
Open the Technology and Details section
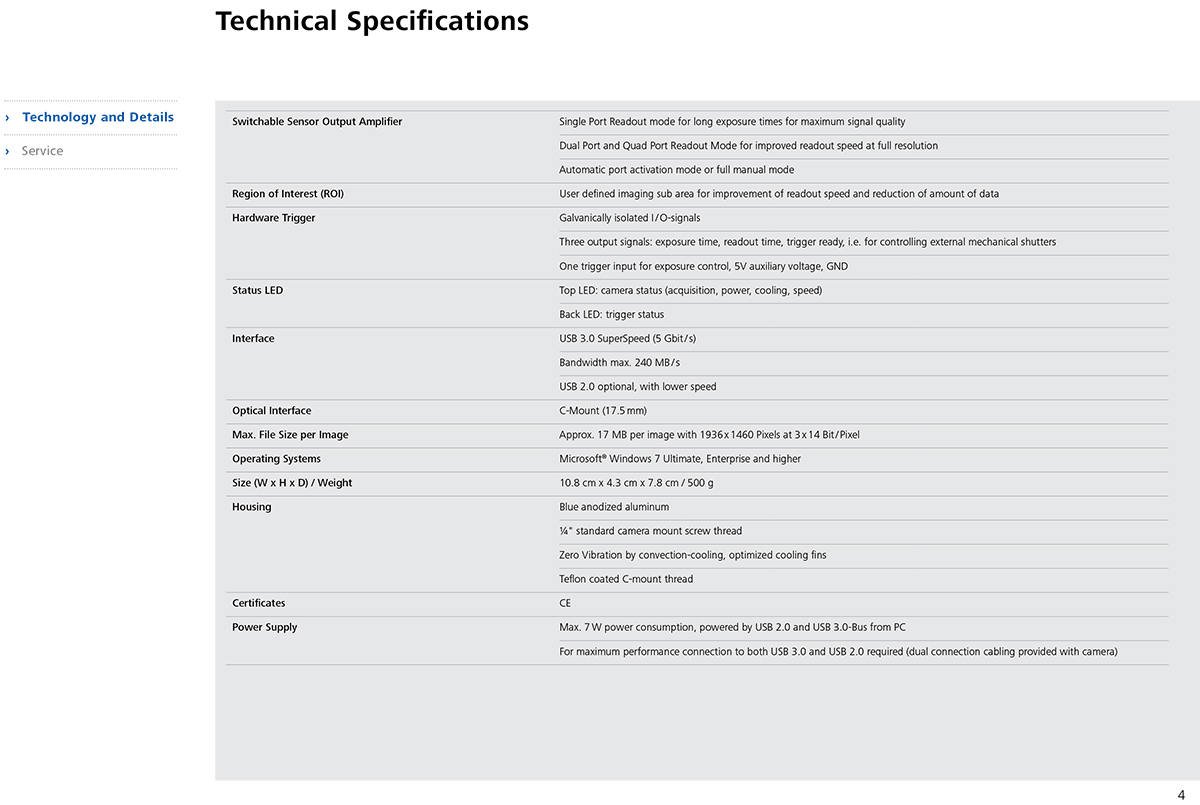(98, 117)
